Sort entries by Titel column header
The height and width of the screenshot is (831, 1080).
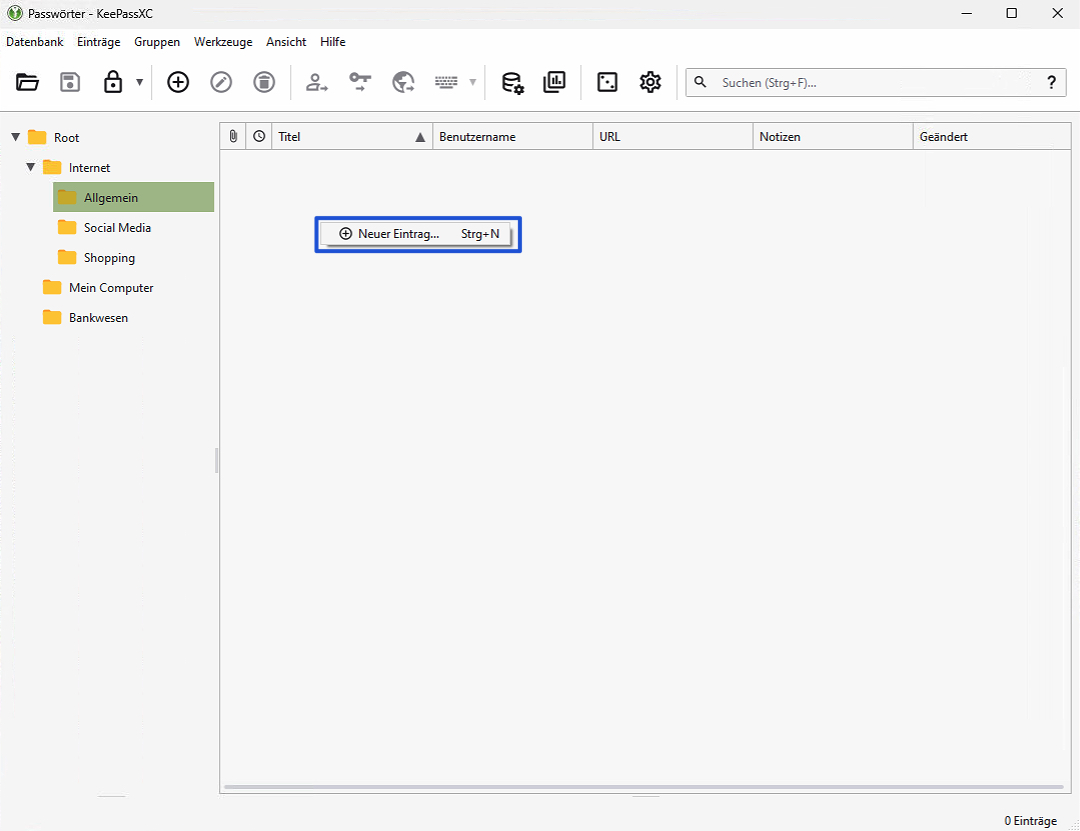click(x=340, y=137)
